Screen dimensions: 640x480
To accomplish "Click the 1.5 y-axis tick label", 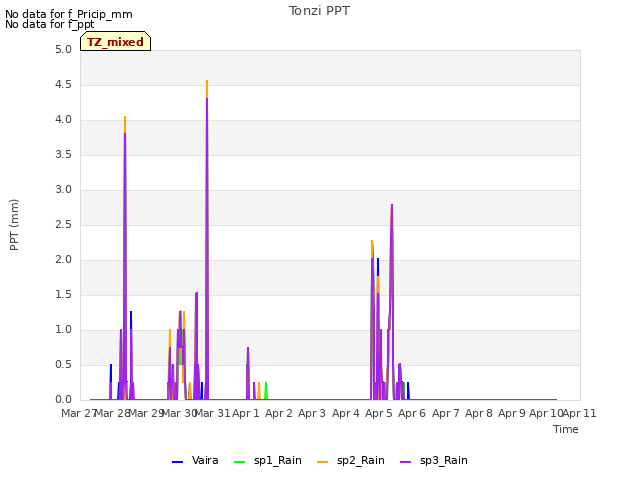I will (63, 294).
